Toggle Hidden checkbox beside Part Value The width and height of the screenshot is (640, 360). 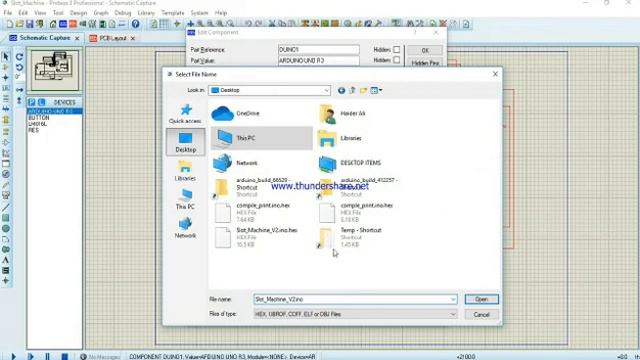396,60
